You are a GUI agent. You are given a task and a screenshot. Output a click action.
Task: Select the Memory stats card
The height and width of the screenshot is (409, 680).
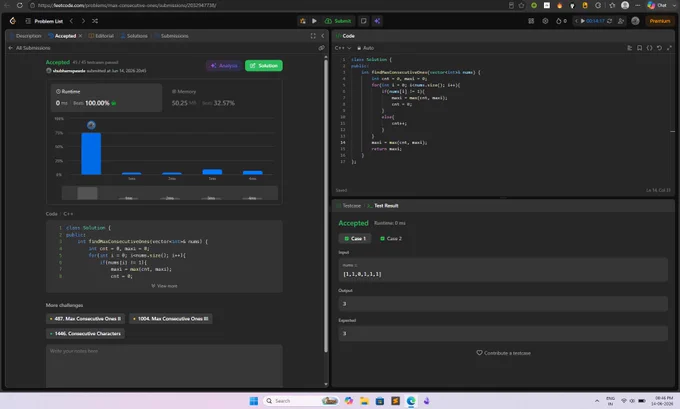click(x=221, y=98)
